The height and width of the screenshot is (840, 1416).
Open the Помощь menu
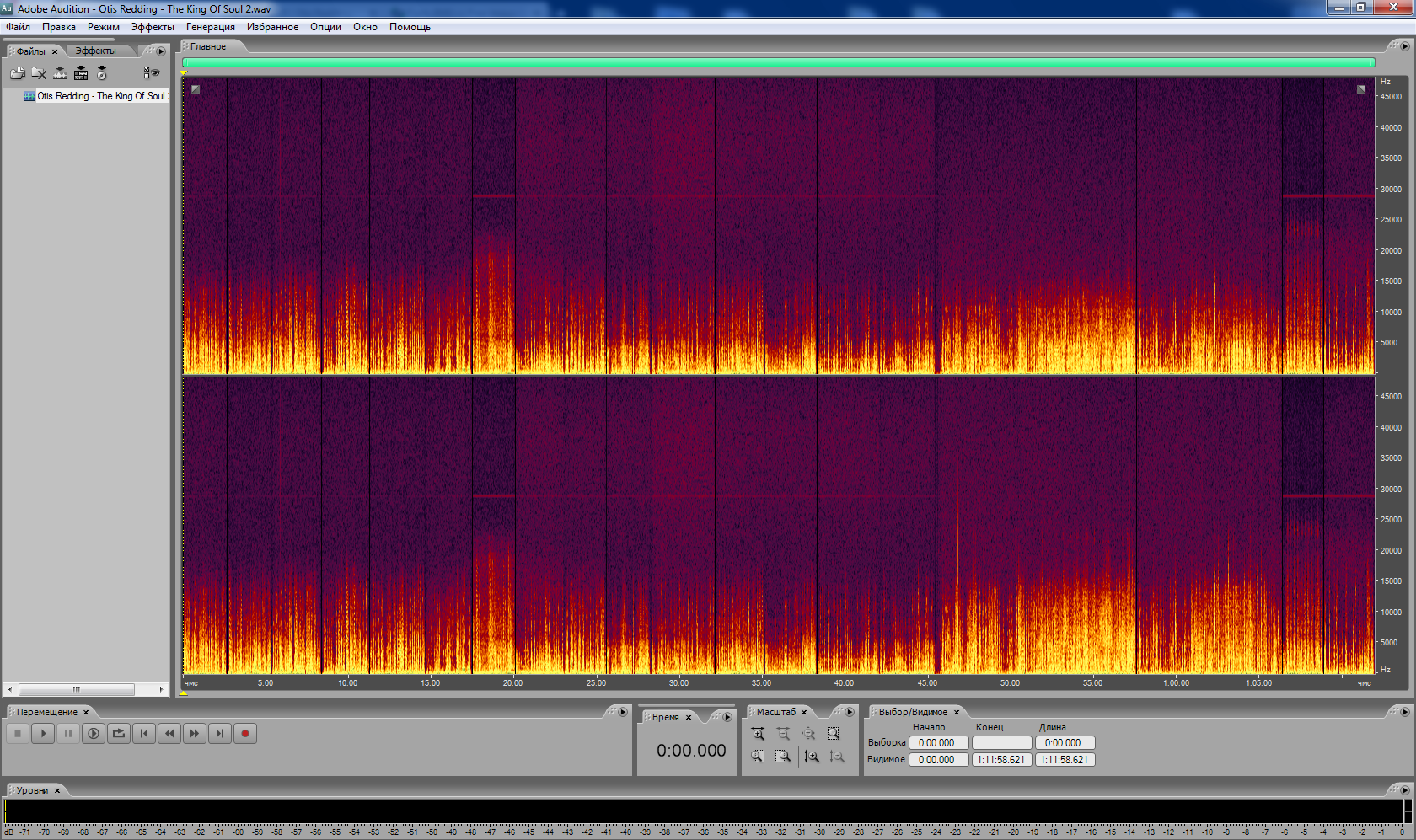coord(410,27)
